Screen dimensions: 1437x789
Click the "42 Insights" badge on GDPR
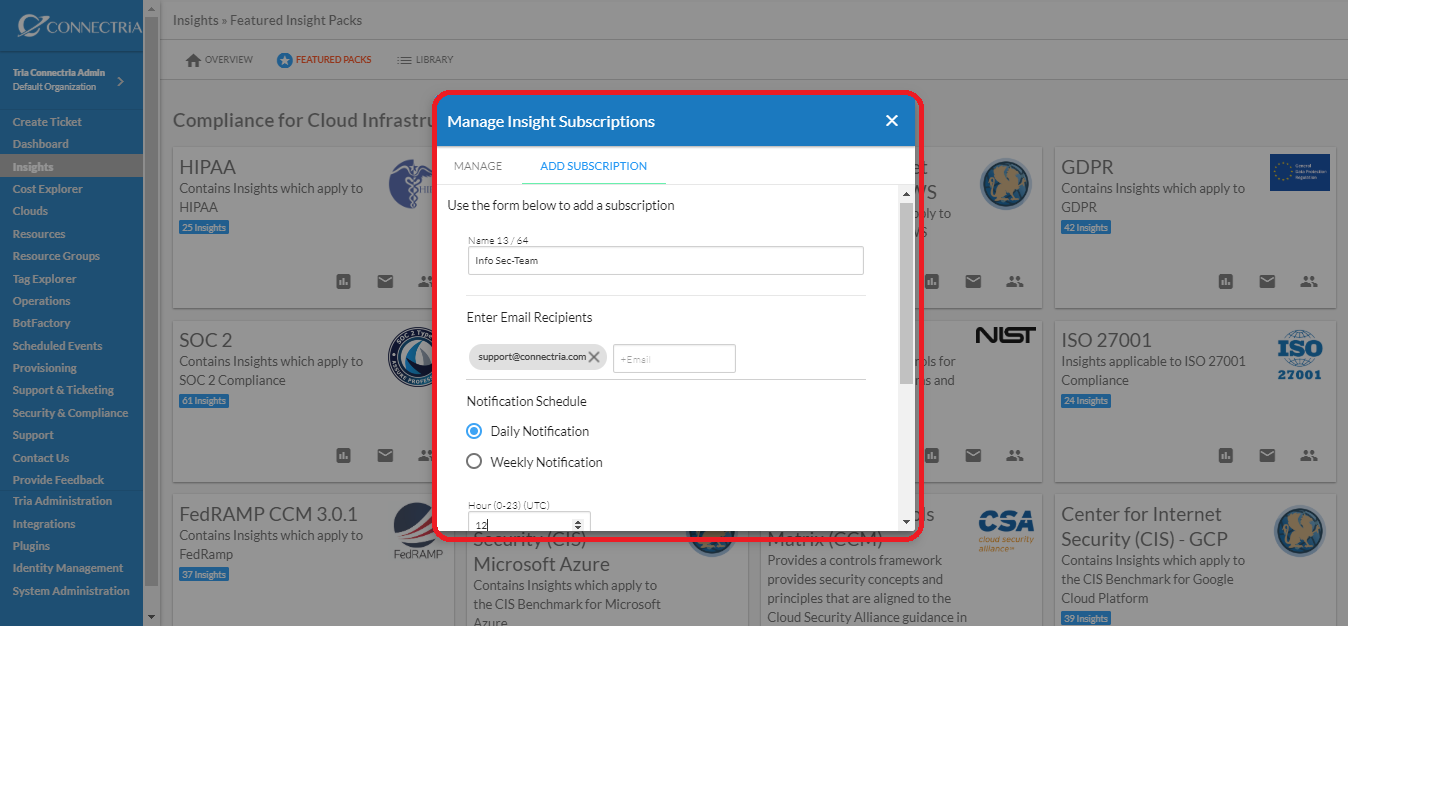1086,228
